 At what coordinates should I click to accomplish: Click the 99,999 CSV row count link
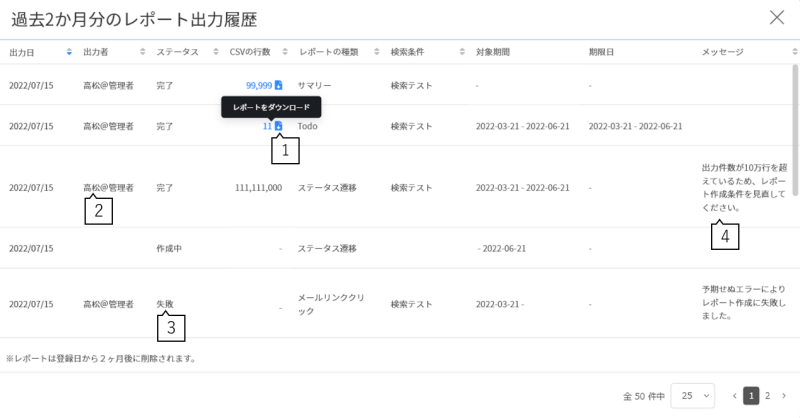[x=259, y=86]
